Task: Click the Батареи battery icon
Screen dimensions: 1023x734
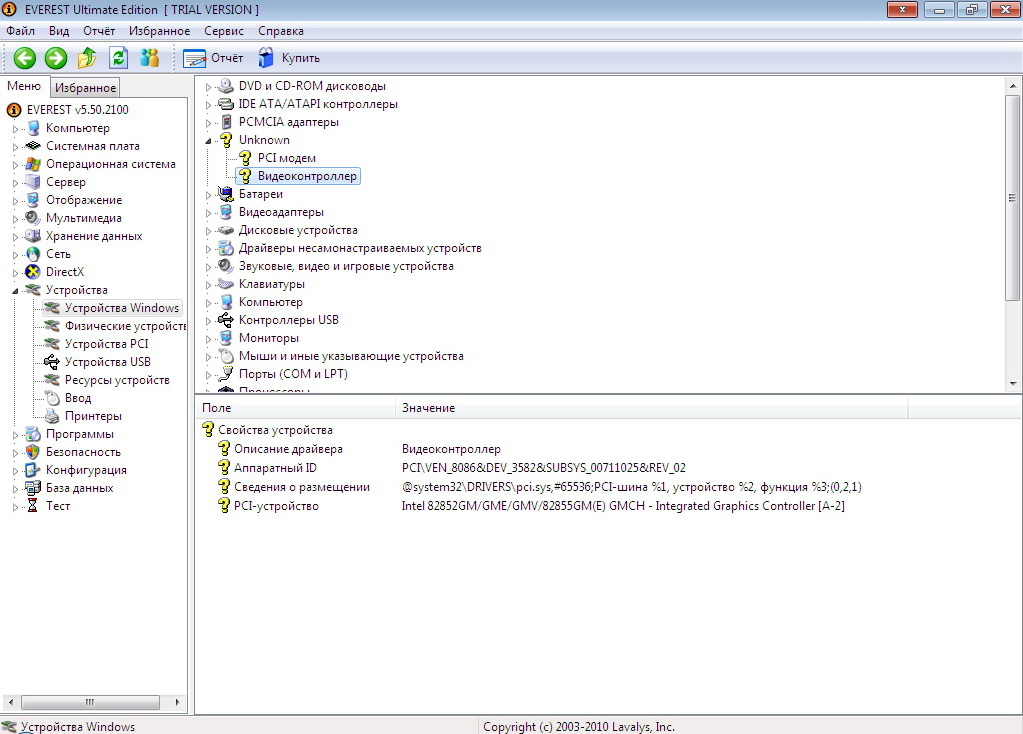Action: (x=226, y=194)
